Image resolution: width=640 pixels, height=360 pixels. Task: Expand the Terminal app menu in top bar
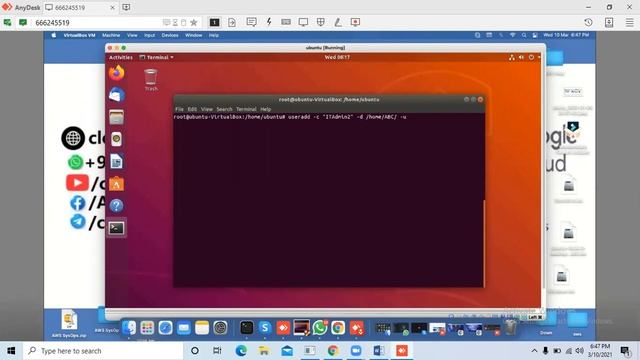click(156, 58)
